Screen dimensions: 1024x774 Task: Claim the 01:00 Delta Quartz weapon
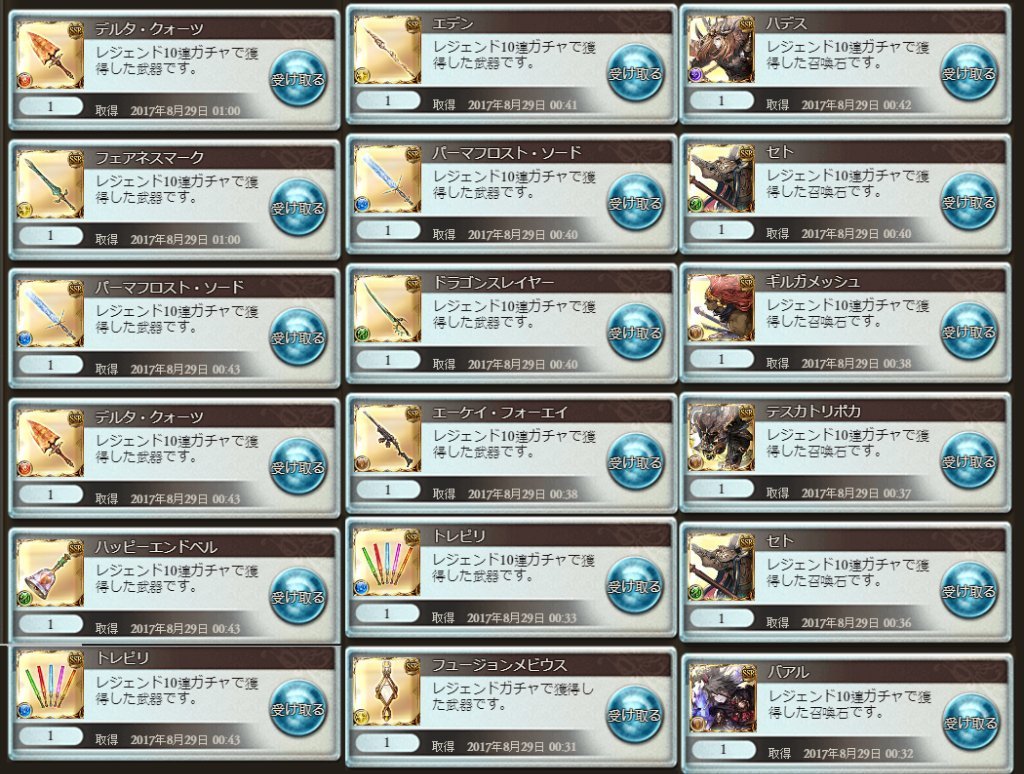point(298,79)
